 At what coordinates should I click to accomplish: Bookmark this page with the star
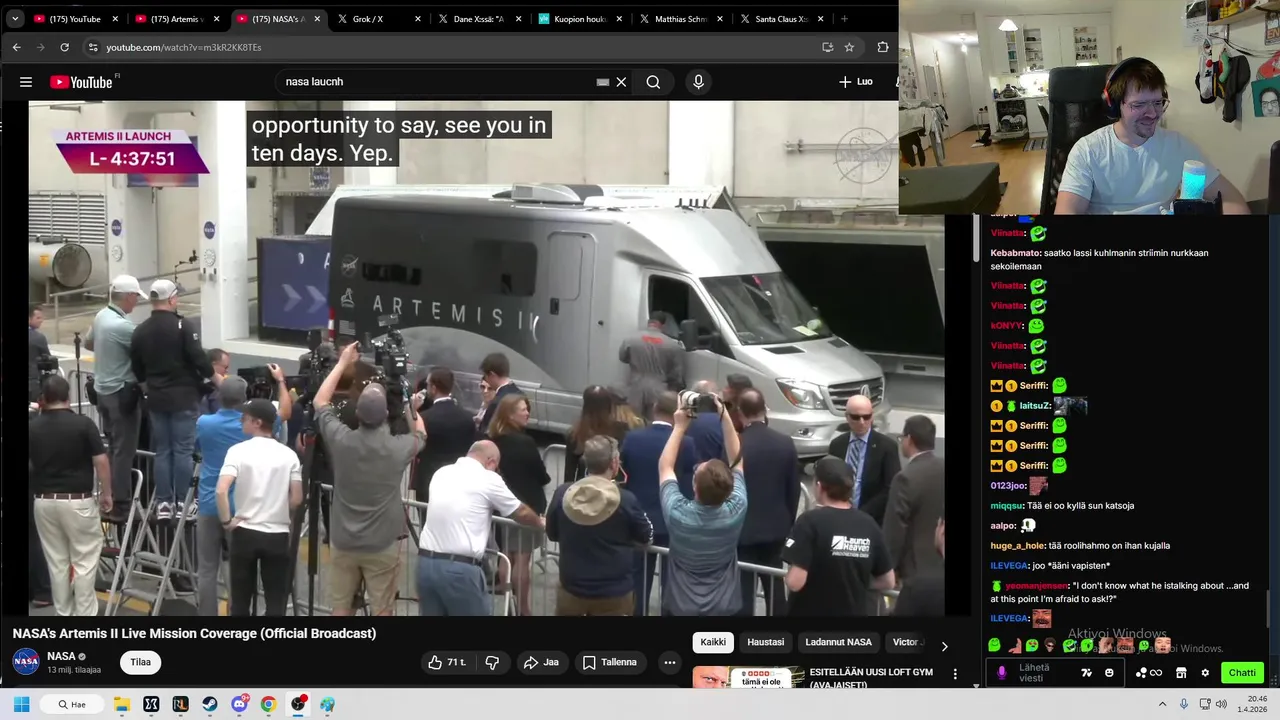[x=849, y=47]
